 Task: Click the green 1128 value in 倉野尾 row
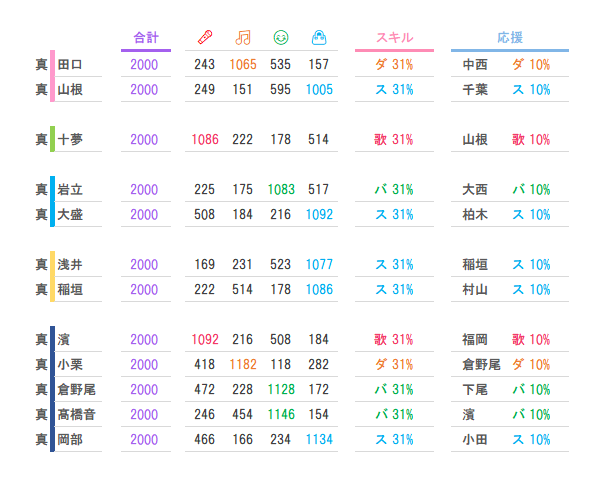coord(281,389)
